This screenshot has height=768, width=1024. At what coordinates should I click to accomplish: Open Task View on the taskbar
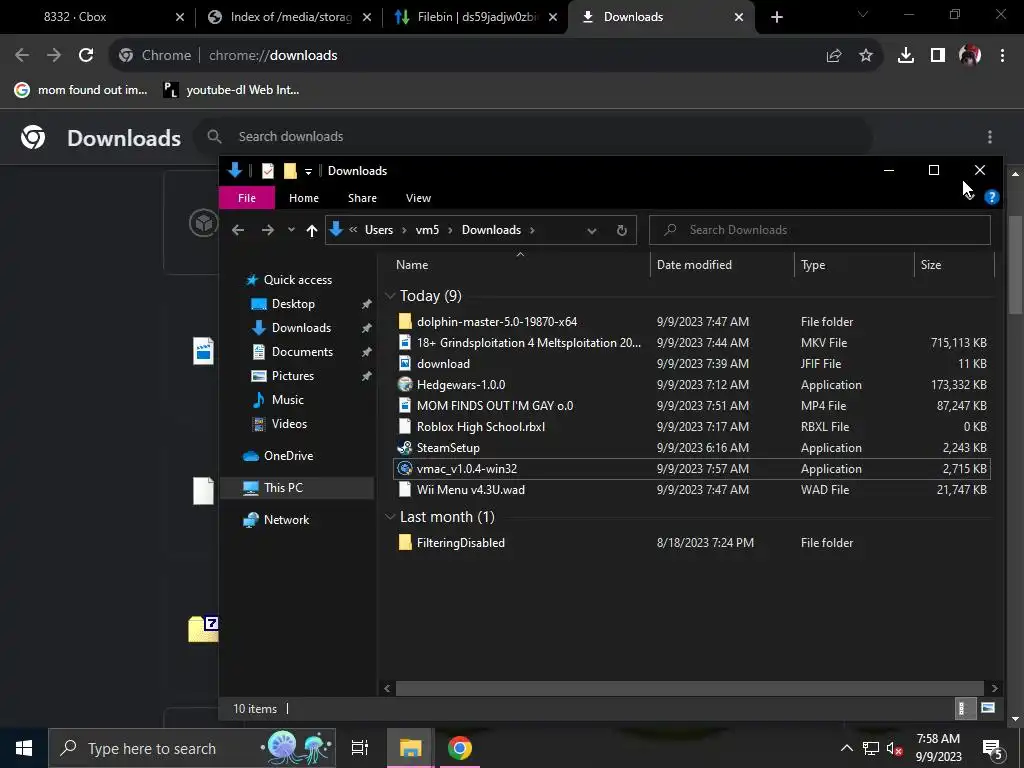[x=360, y=748]
